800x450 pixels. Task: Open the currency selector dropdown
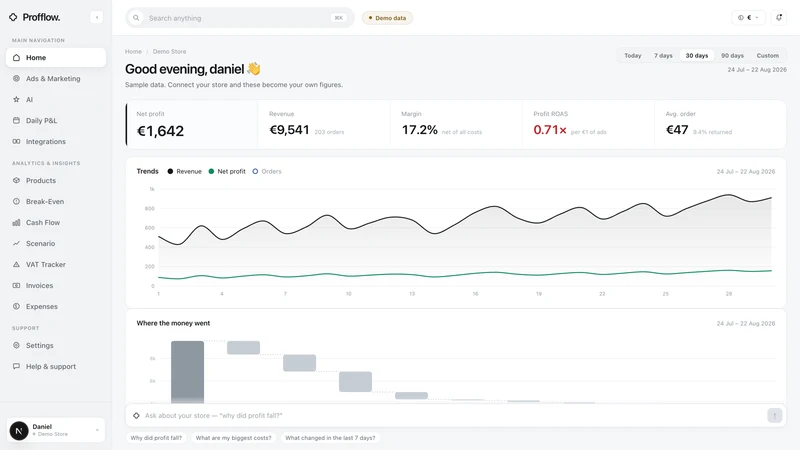click(x=748, y=17)
